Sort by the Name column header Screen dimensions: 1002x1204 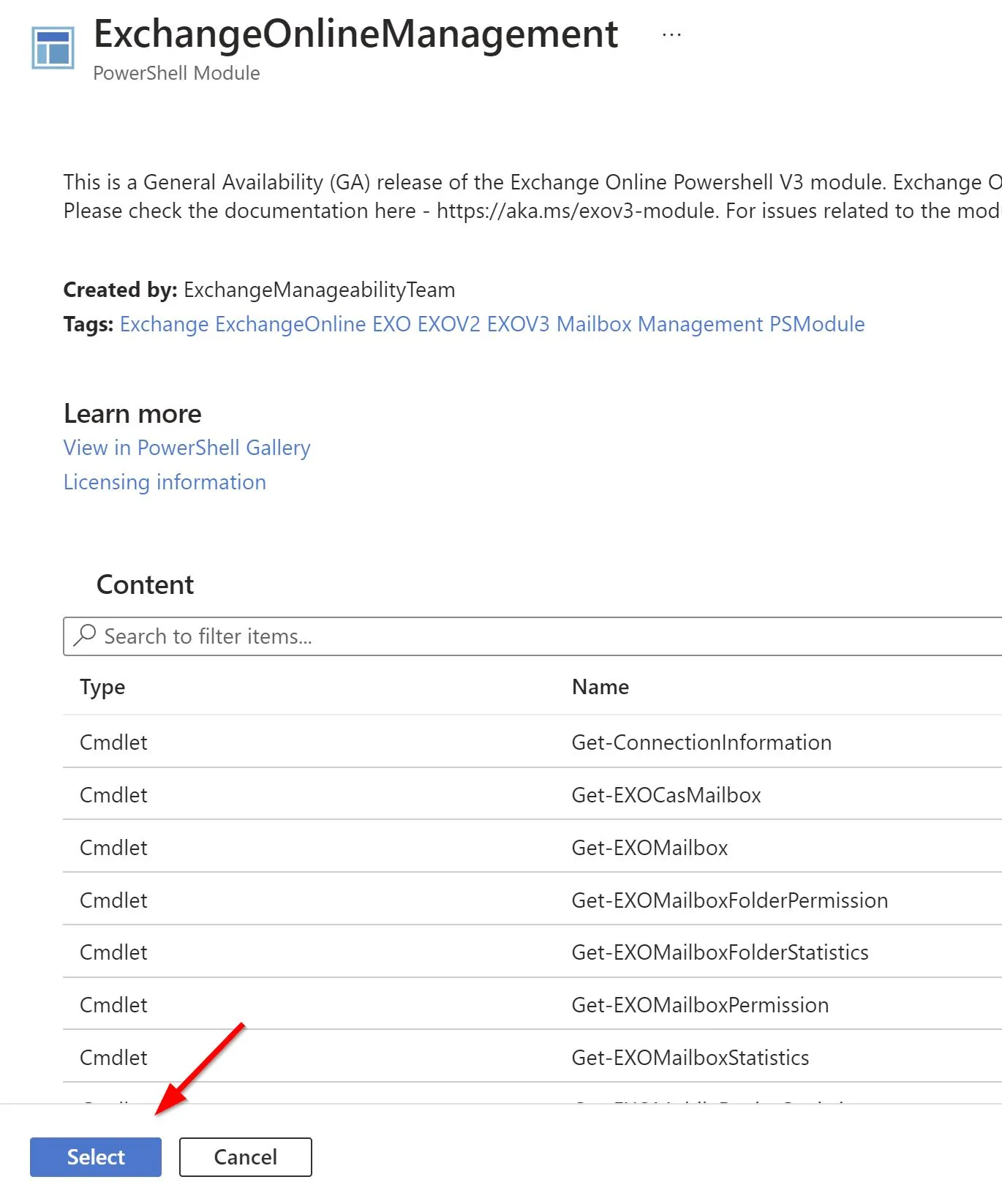600,687
